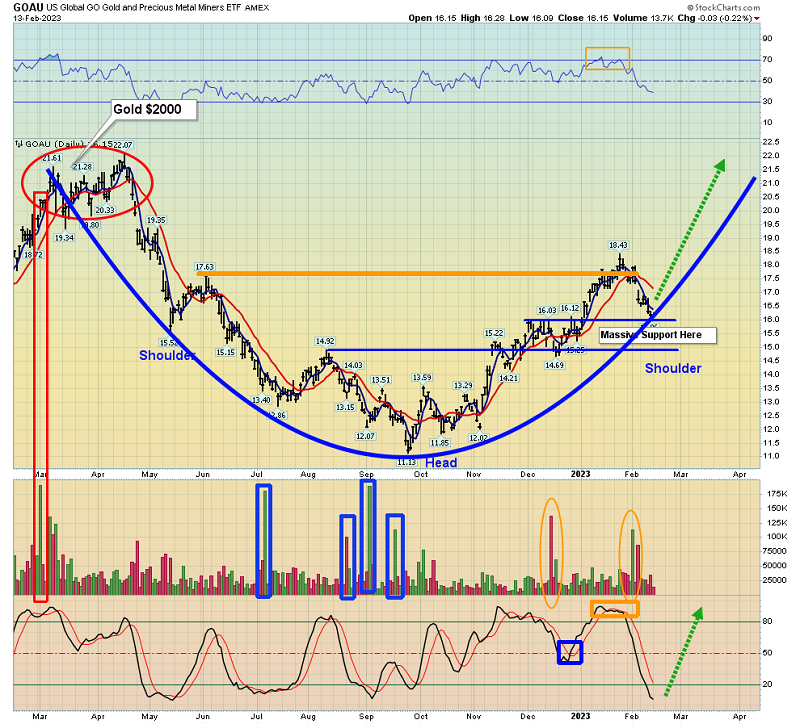Click the 13.29 price label
Viewport: 800px width, 724px height.
[463, 386]
